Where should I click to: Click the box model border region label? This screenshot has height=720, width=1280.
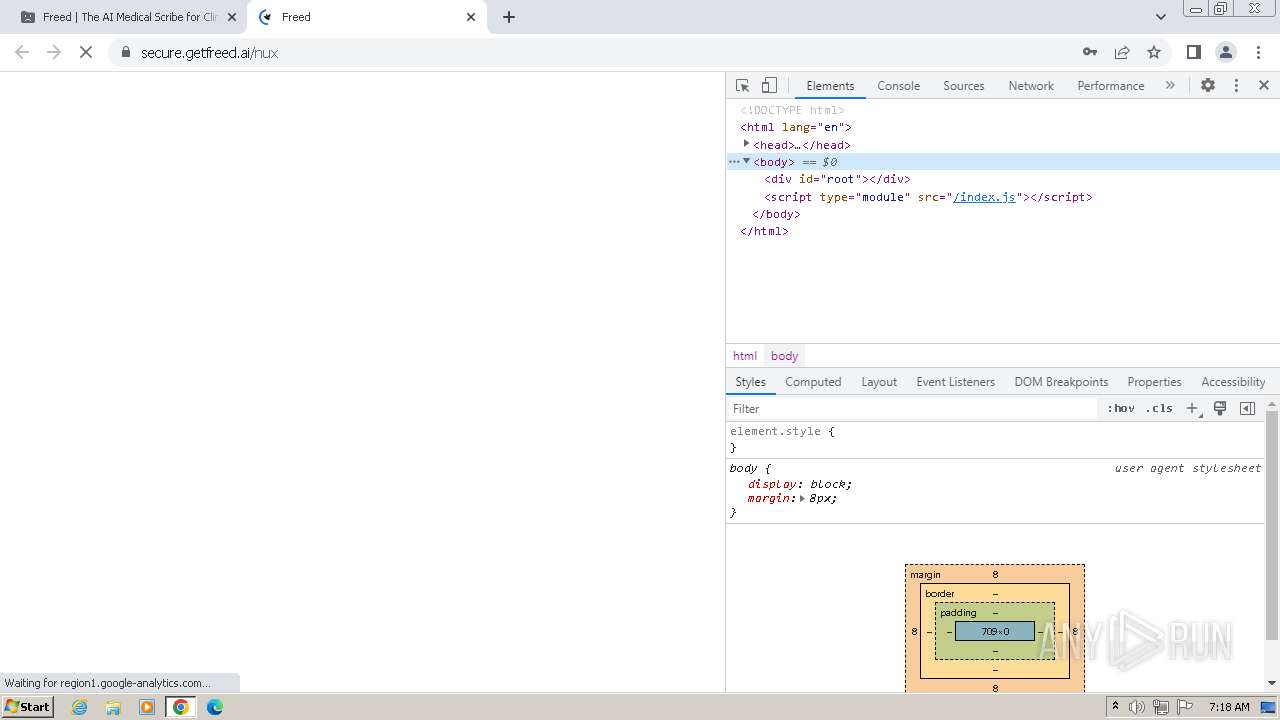click(939, 594)
